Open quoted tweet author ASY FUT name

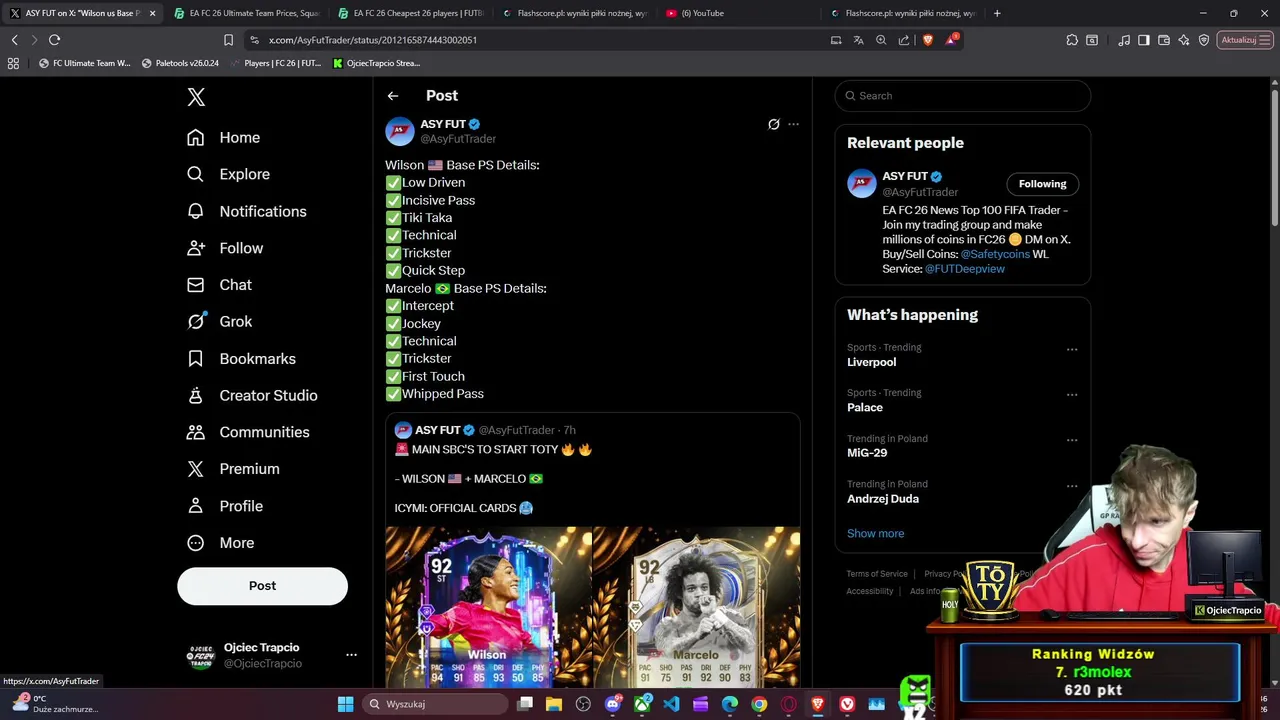point(438,430)
